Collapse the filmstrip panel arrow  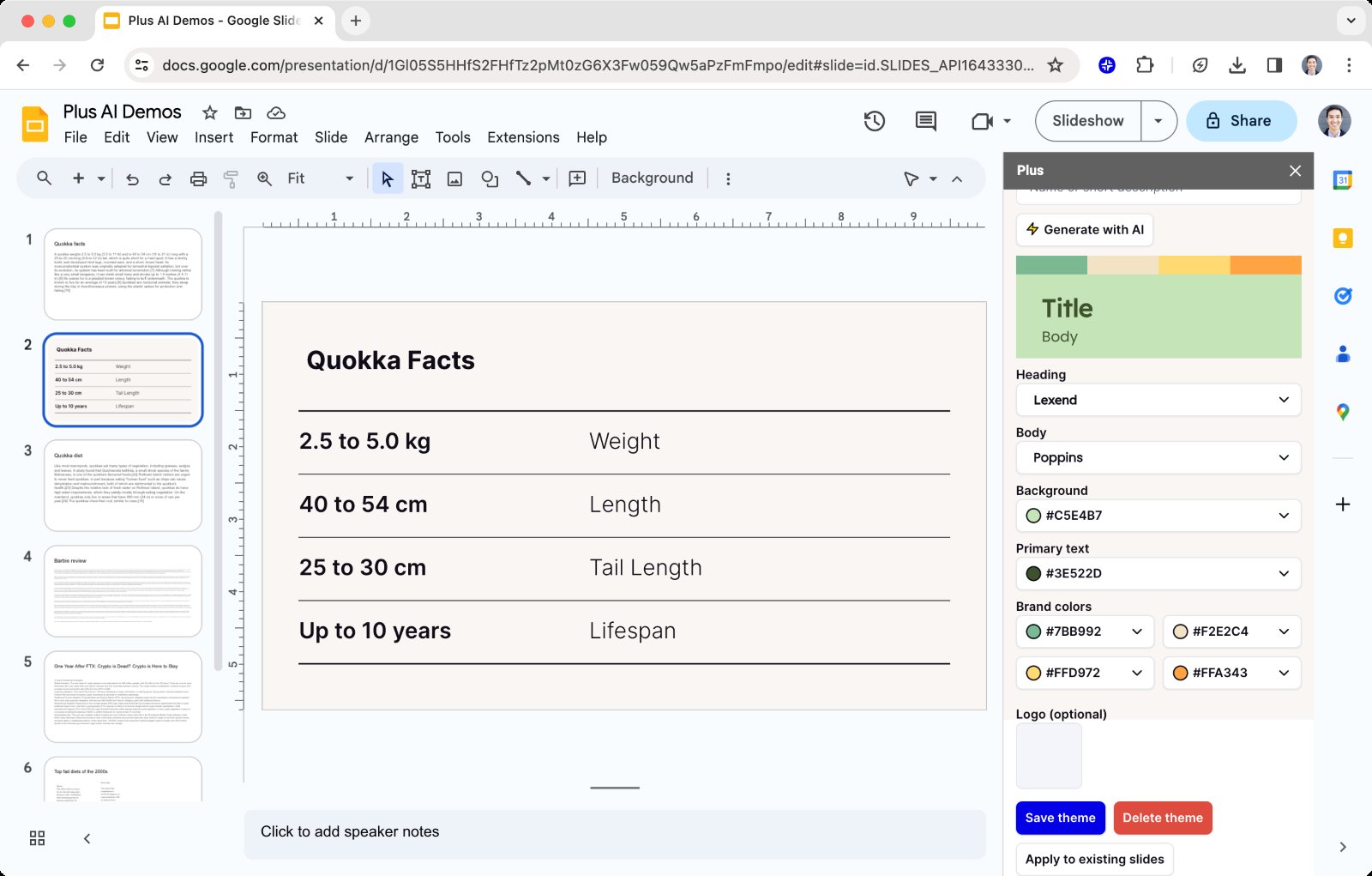click(x=87, y=838)
